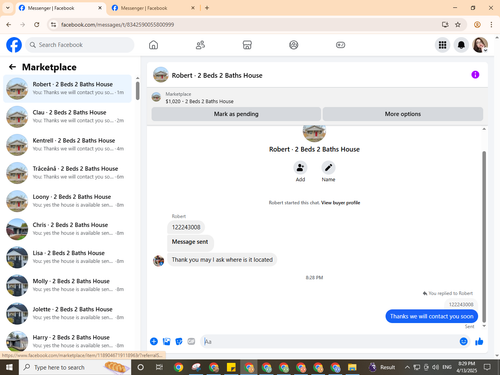Click the Facebook logo
The image size is (500, 375).
[14, 45]
